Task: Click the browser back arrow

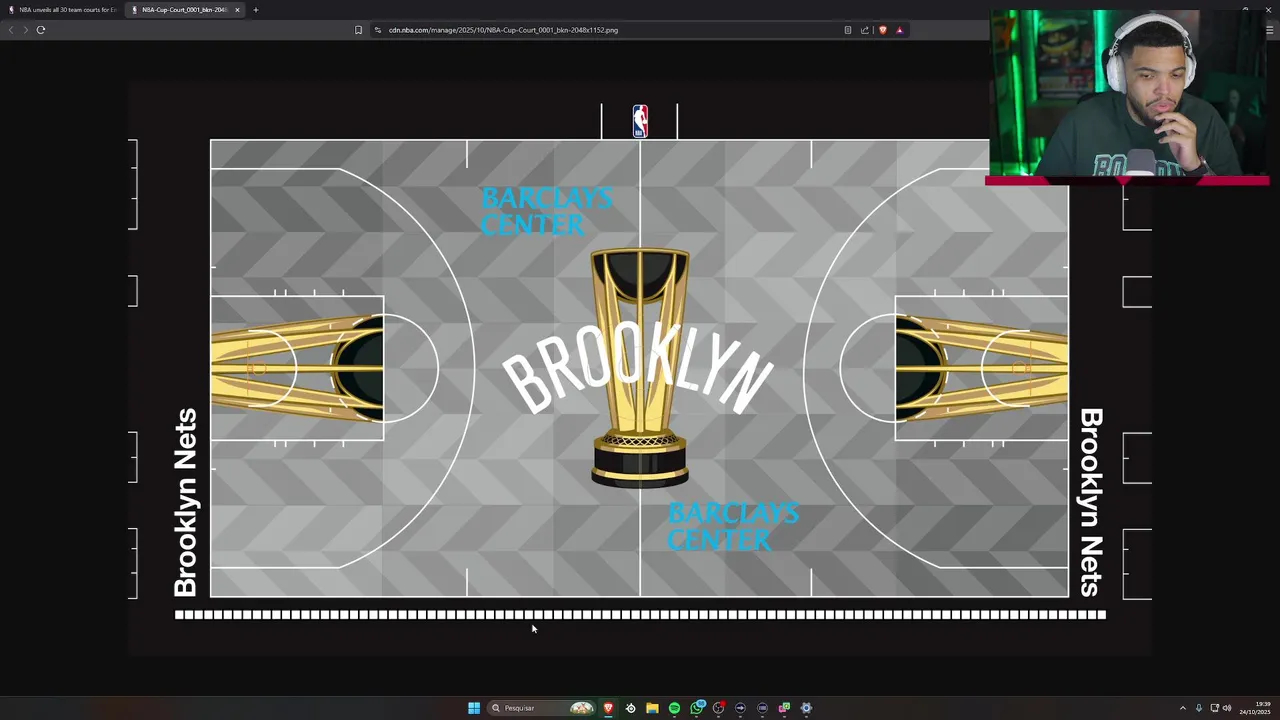Action: (x=11, y=30)
